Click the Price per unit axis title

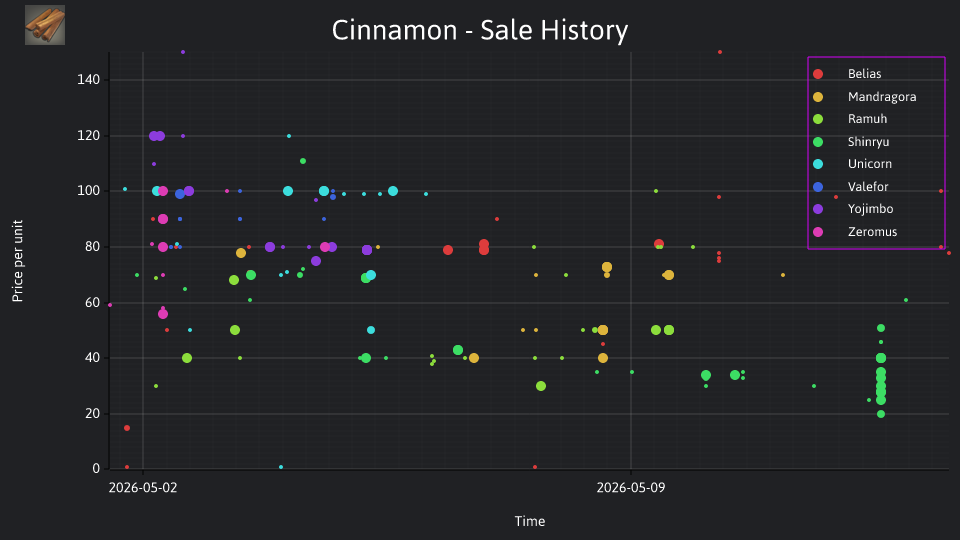(x=18, y=261)
